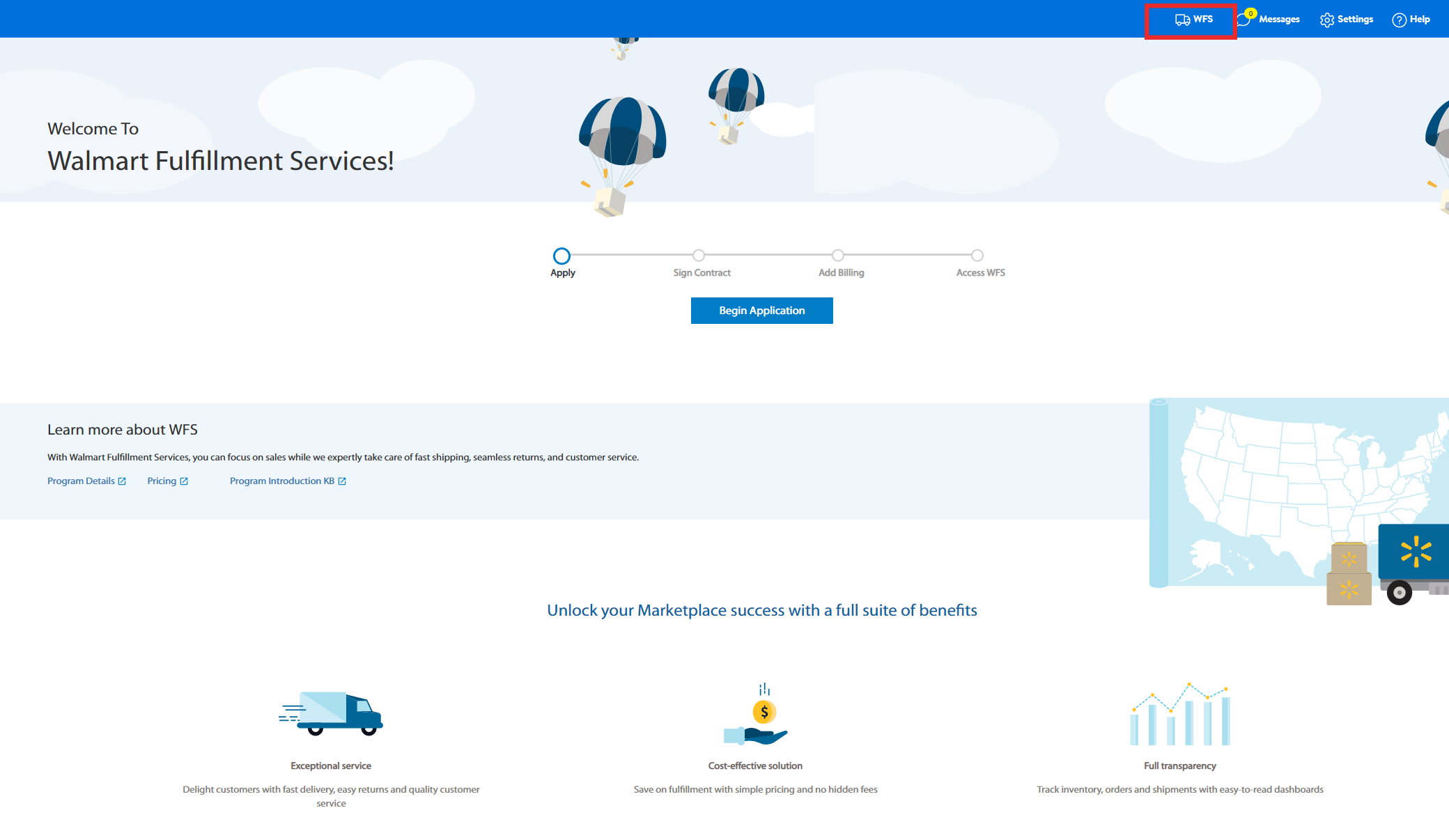Viewport: 1449px width, 840px height.
Task: Click the Full transparency chart icon
Action: [1179, 714]
